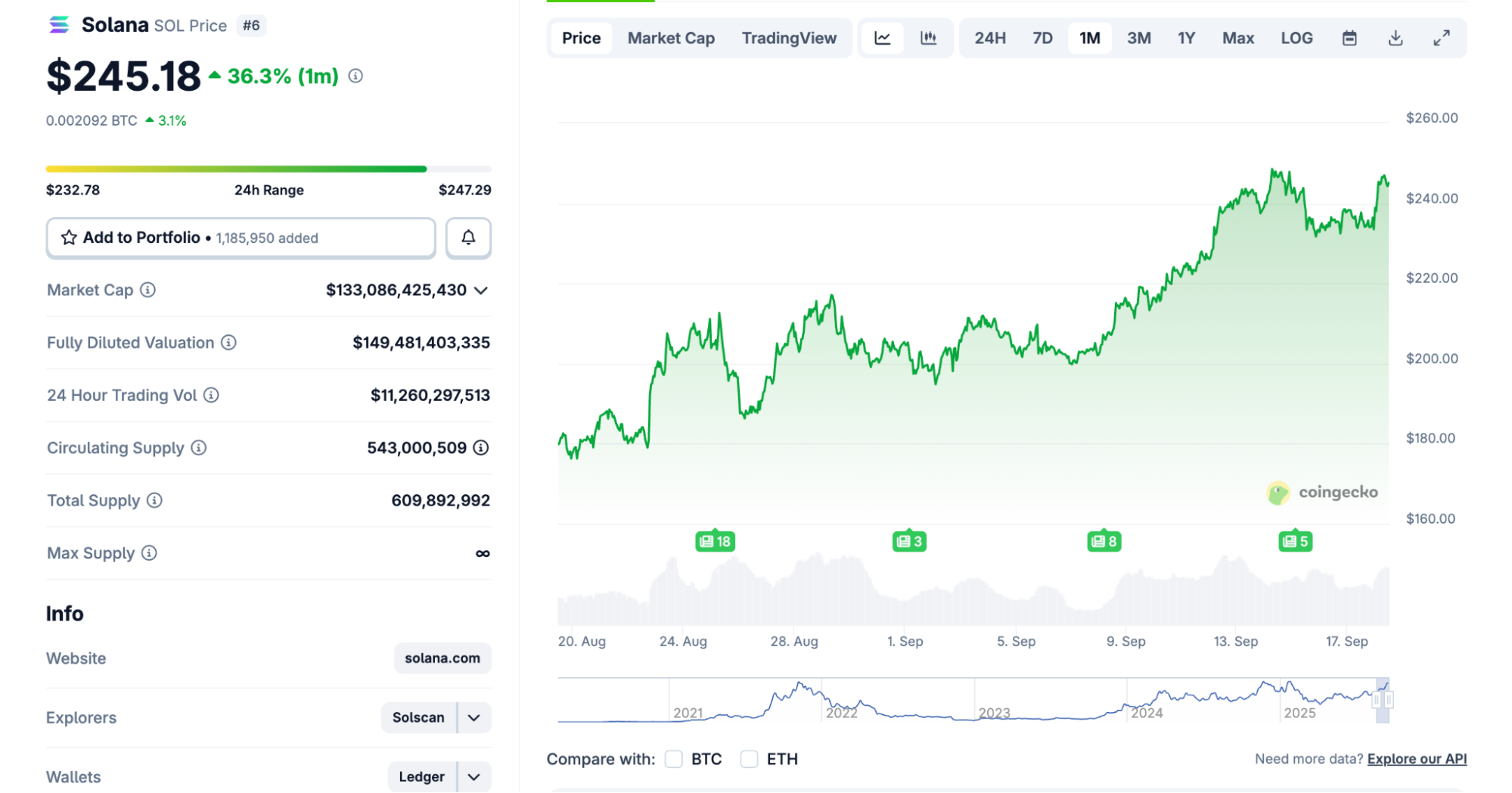
Task: Click Add to Portfolio button
Action: [241, 238]
